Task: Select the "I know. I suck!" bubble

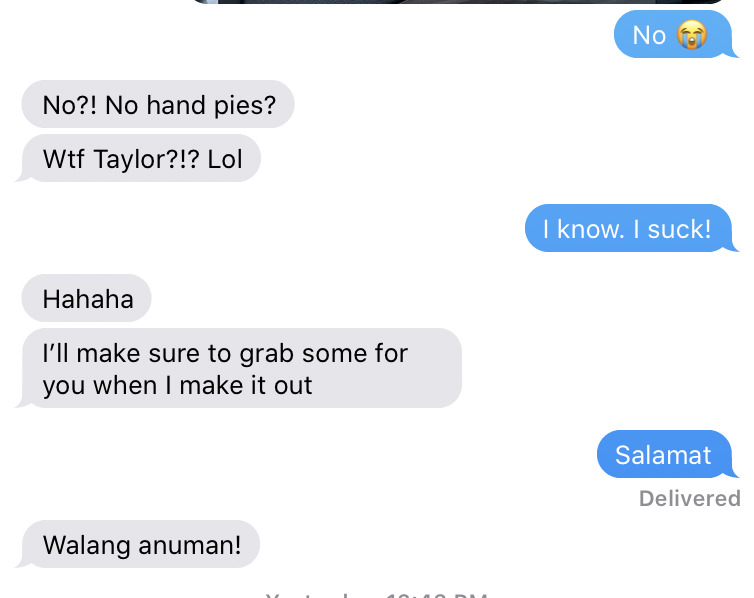Action: click(x=628, y=228)
